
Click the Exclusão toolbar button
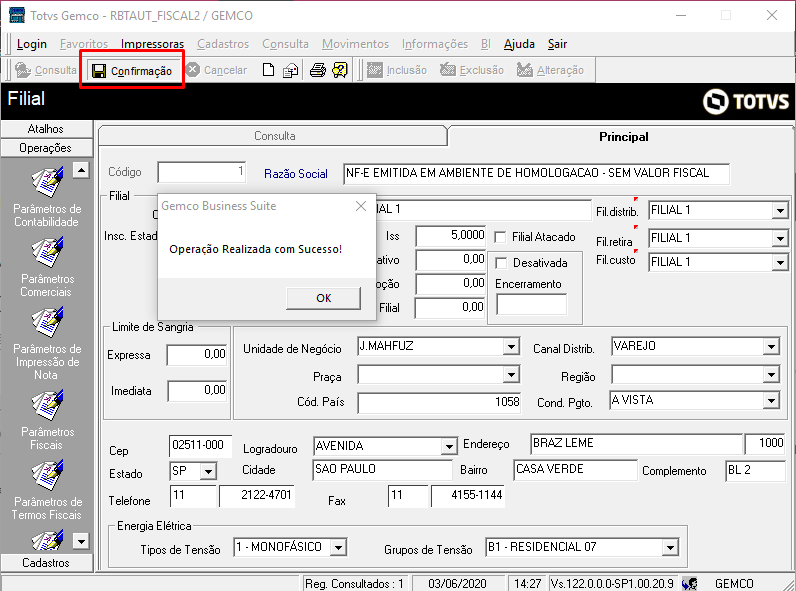point(472,70)
